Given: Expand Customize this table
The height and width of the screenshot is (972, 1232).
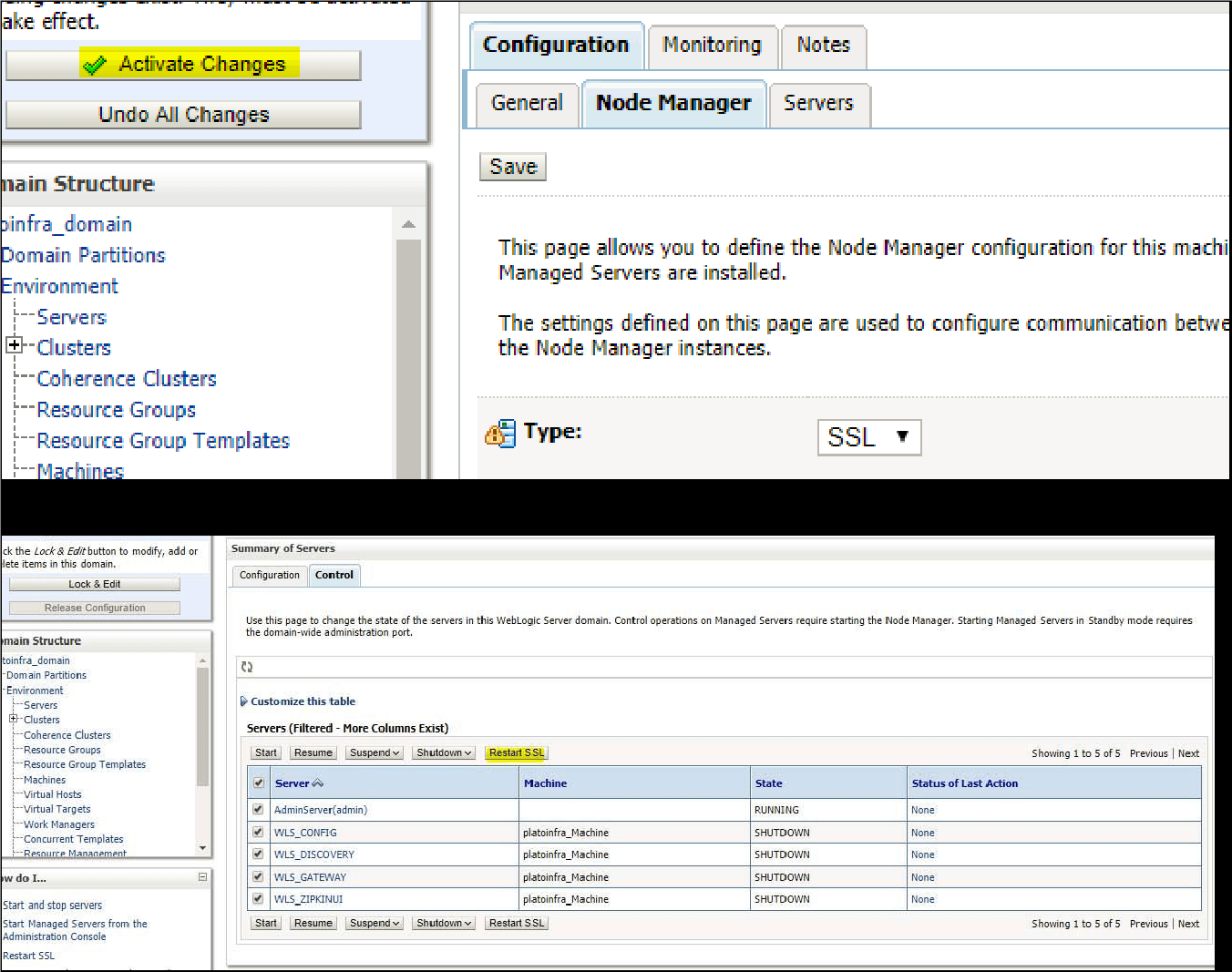Looking at the screenshot, I should [x=298, y=701].
